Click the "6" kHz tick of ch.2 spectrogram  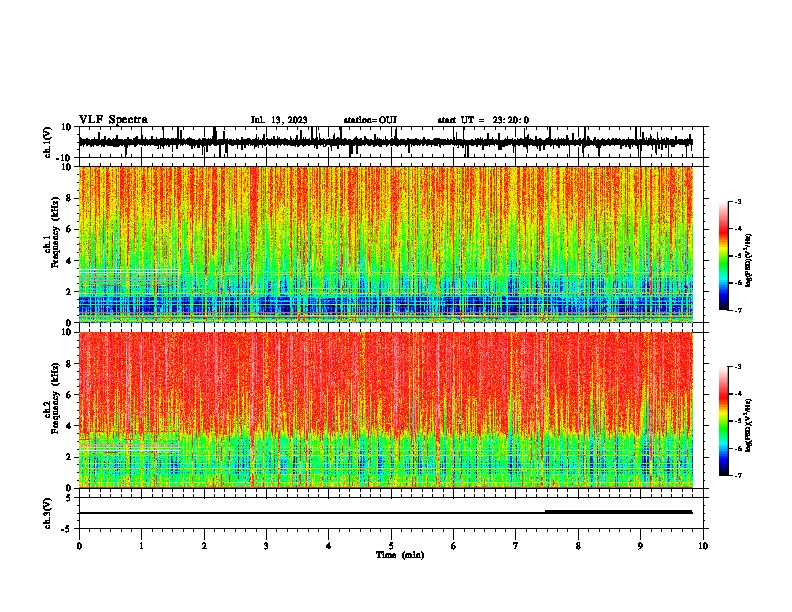point(69,395)
